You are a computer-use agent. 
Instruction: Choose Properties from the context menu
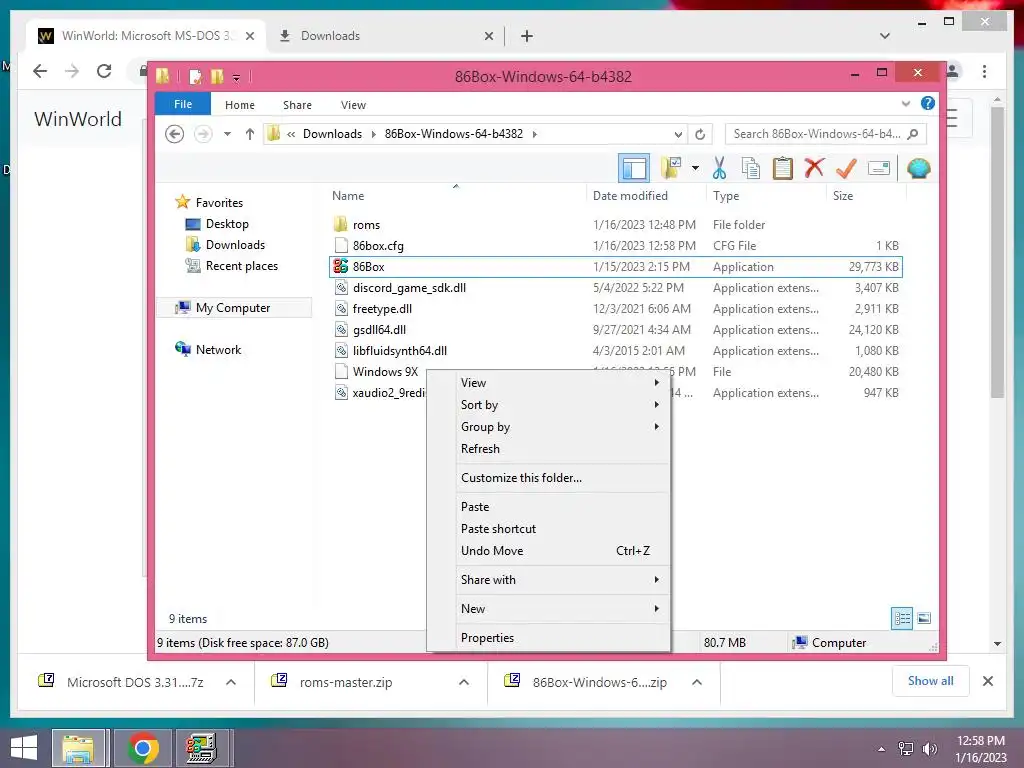pos(560,637)
